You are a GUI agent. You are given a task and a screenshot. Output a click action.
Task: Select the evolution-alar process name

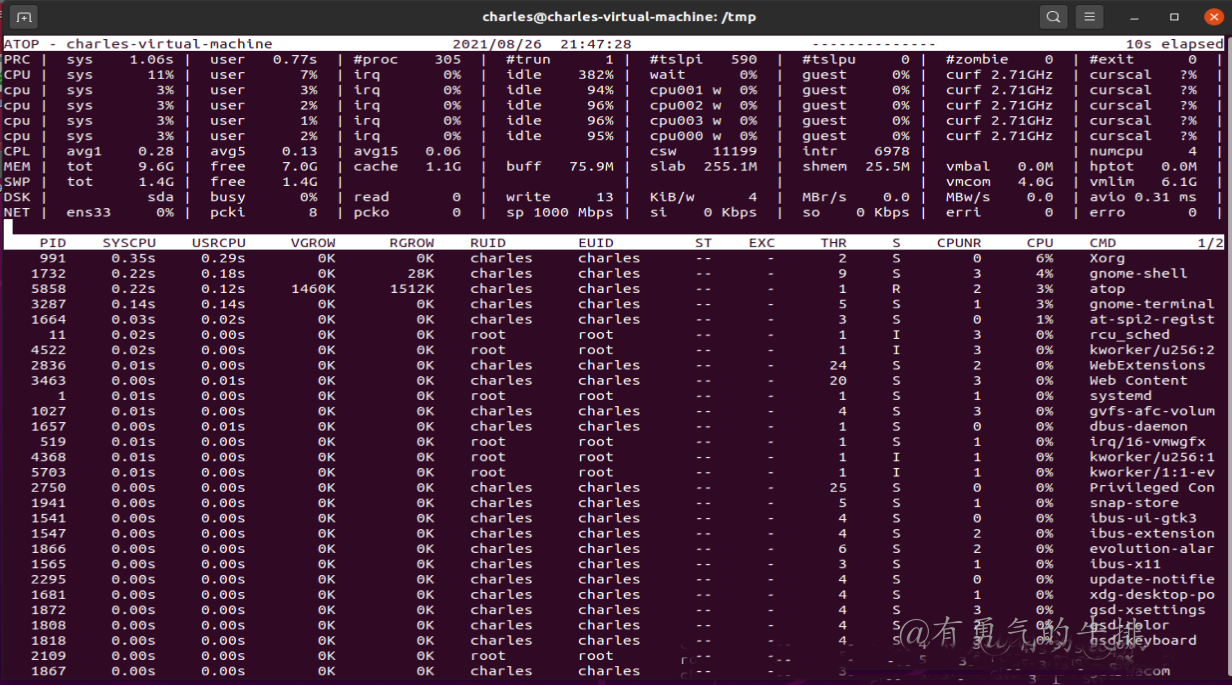1152,549
